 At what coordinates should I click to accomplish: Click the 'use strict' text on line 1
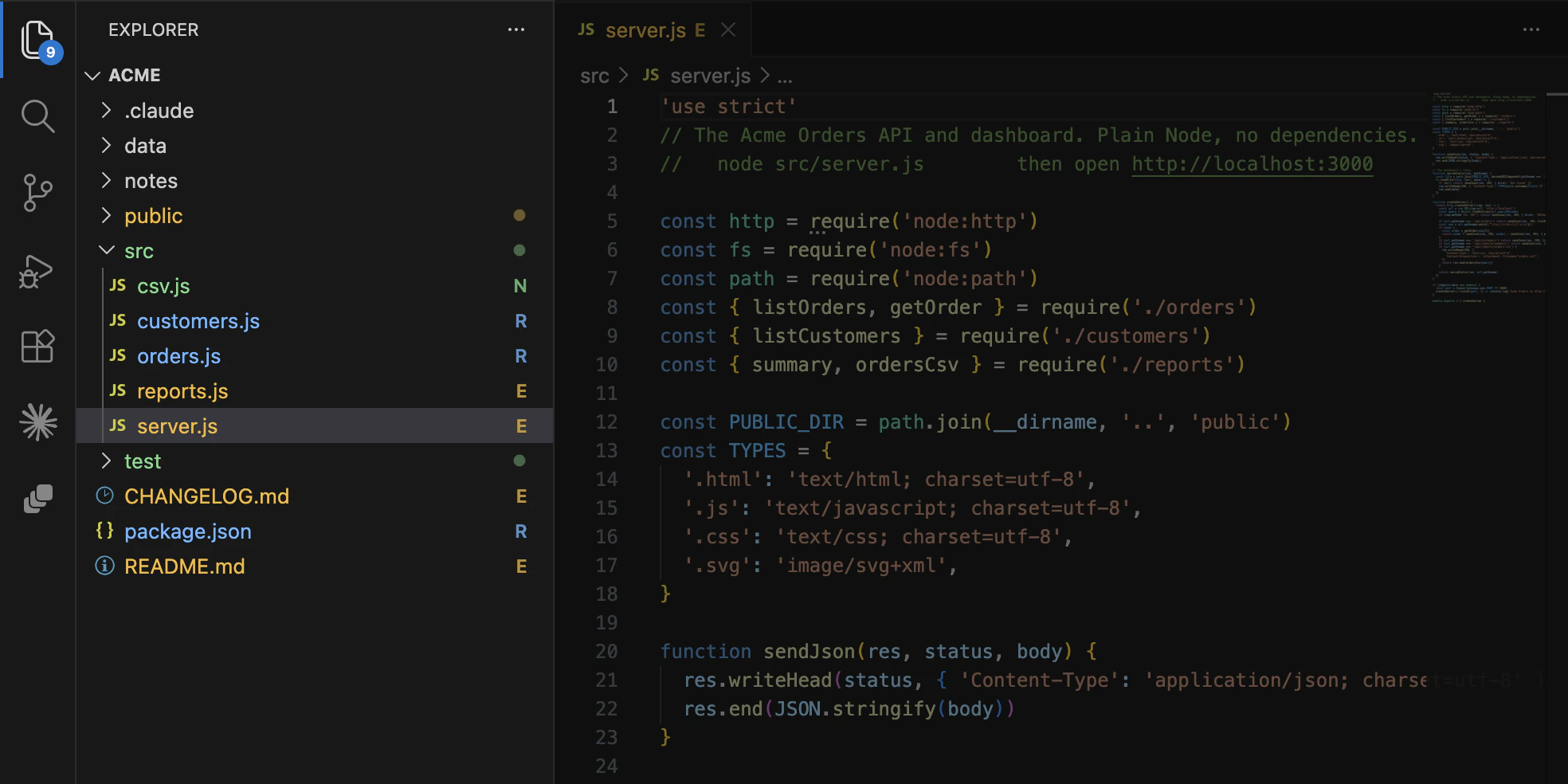728,107
